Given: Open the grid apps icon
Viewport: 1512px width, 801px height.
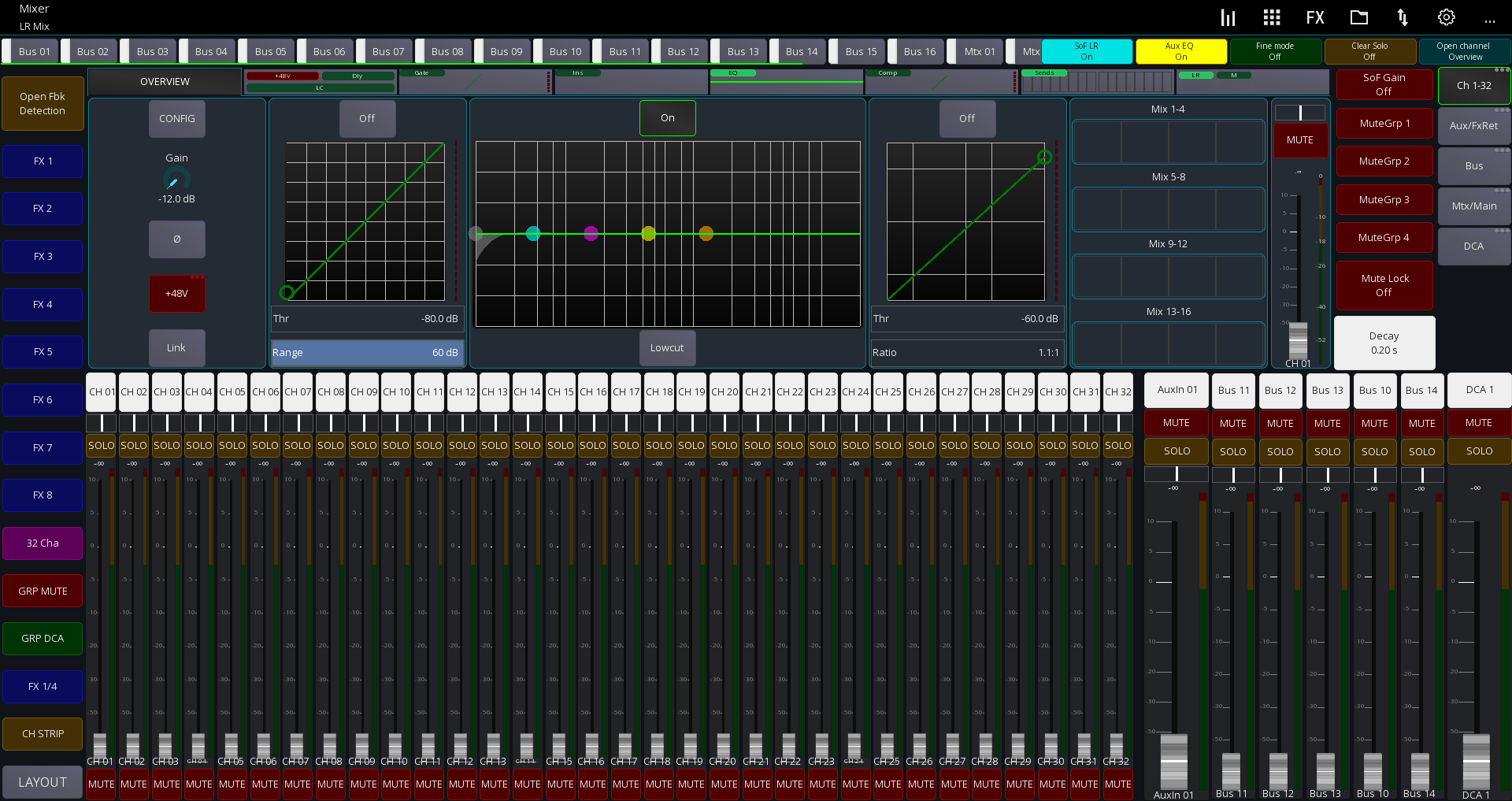Looking at the screenshot, I should click(x=1272, y=17).
